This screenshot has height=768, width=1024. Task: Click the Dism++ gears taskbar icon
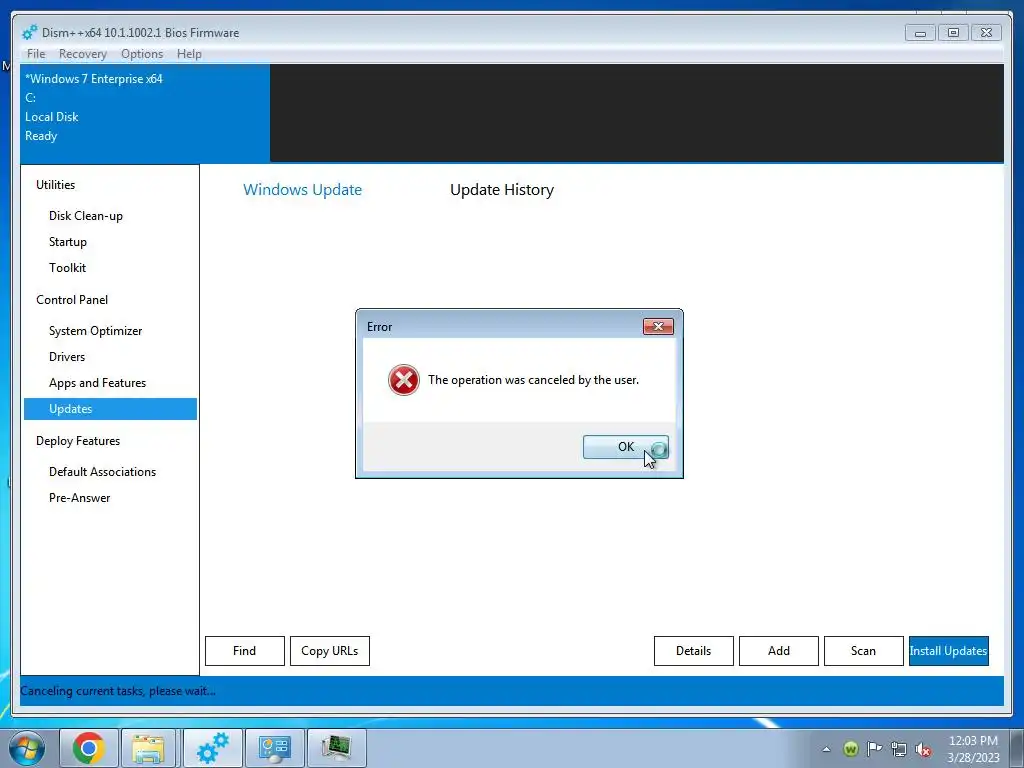point(213,748)
